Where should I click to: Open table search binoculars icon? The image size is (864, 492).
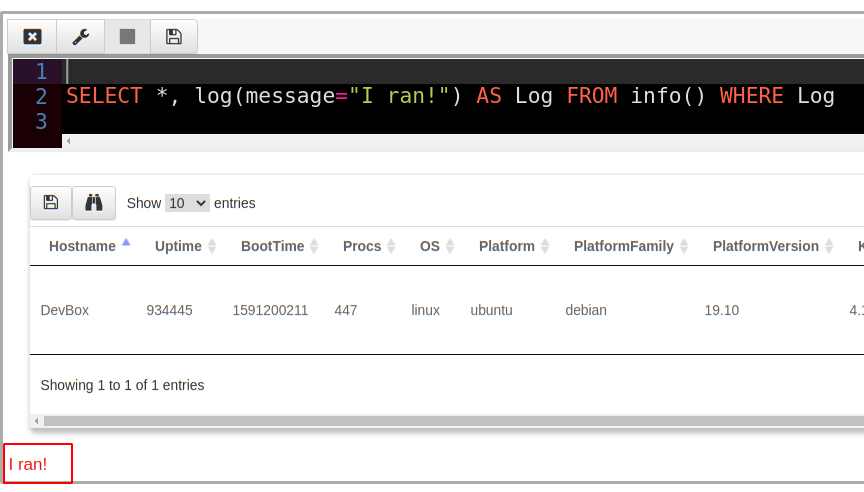pos(94,203)
